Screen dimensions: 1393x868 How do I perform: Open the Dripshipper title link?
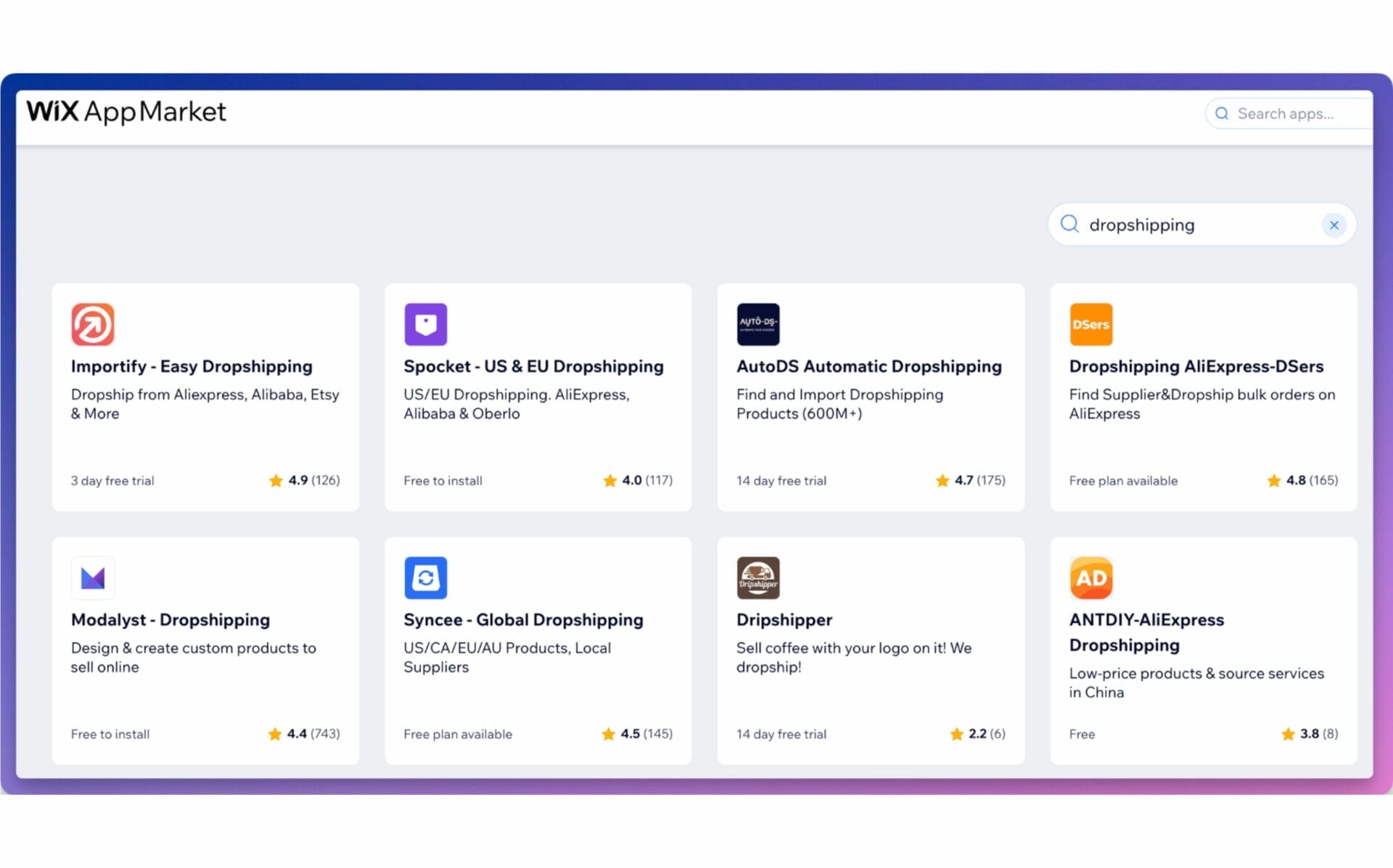784,620
